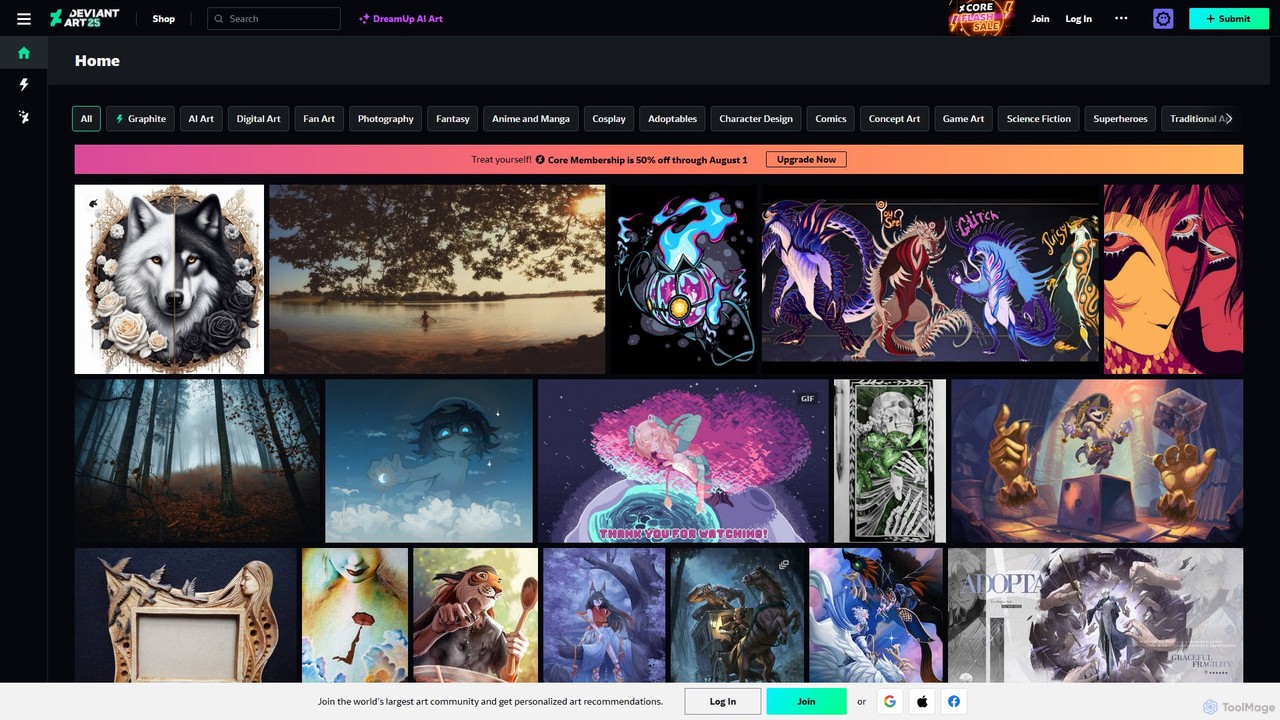Select the Home icon in sidebar
1280x720 pixels.
tap(24, 53)
